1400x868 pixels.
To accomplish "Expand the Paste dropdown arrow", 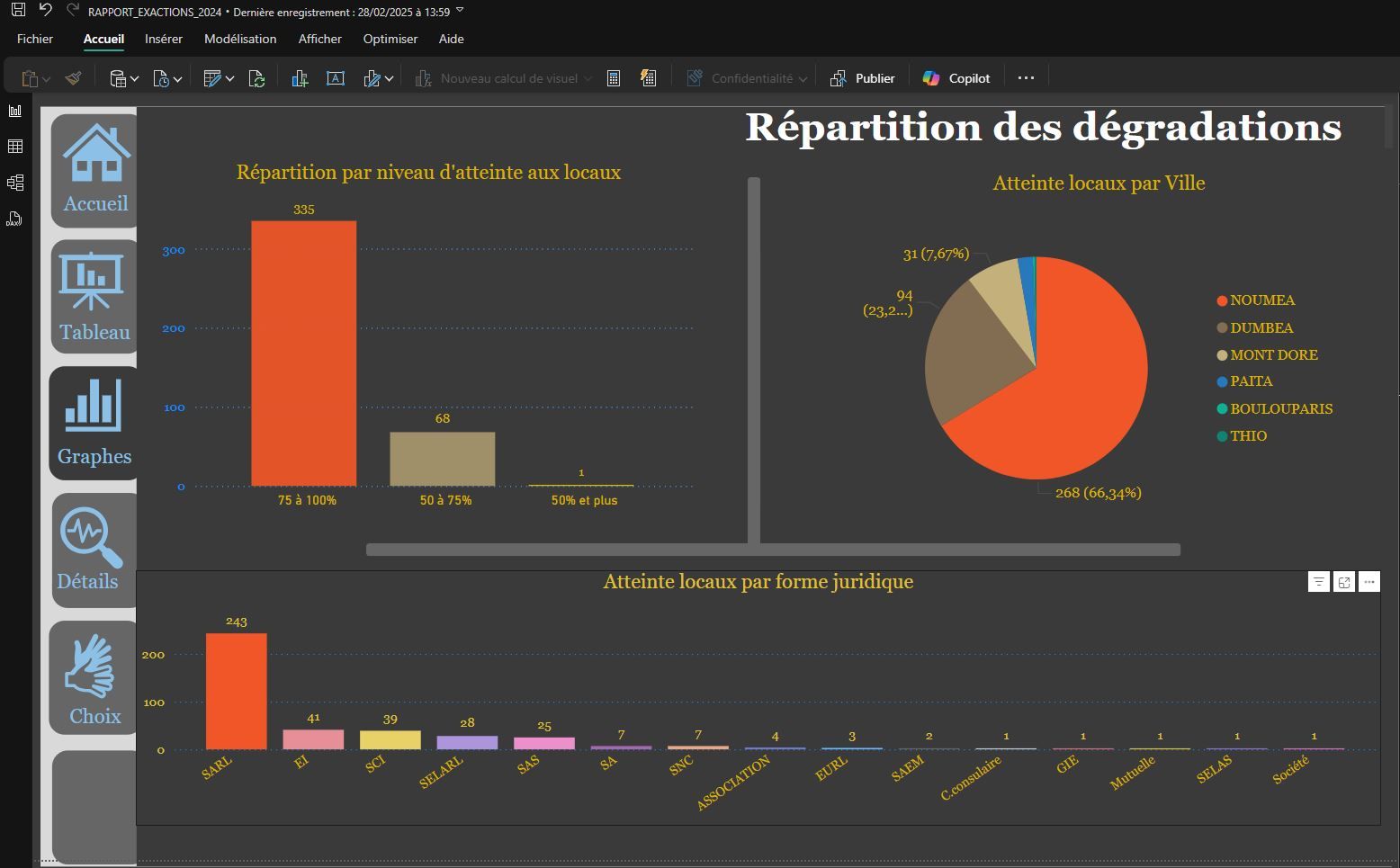I will [x=46, y=79].
